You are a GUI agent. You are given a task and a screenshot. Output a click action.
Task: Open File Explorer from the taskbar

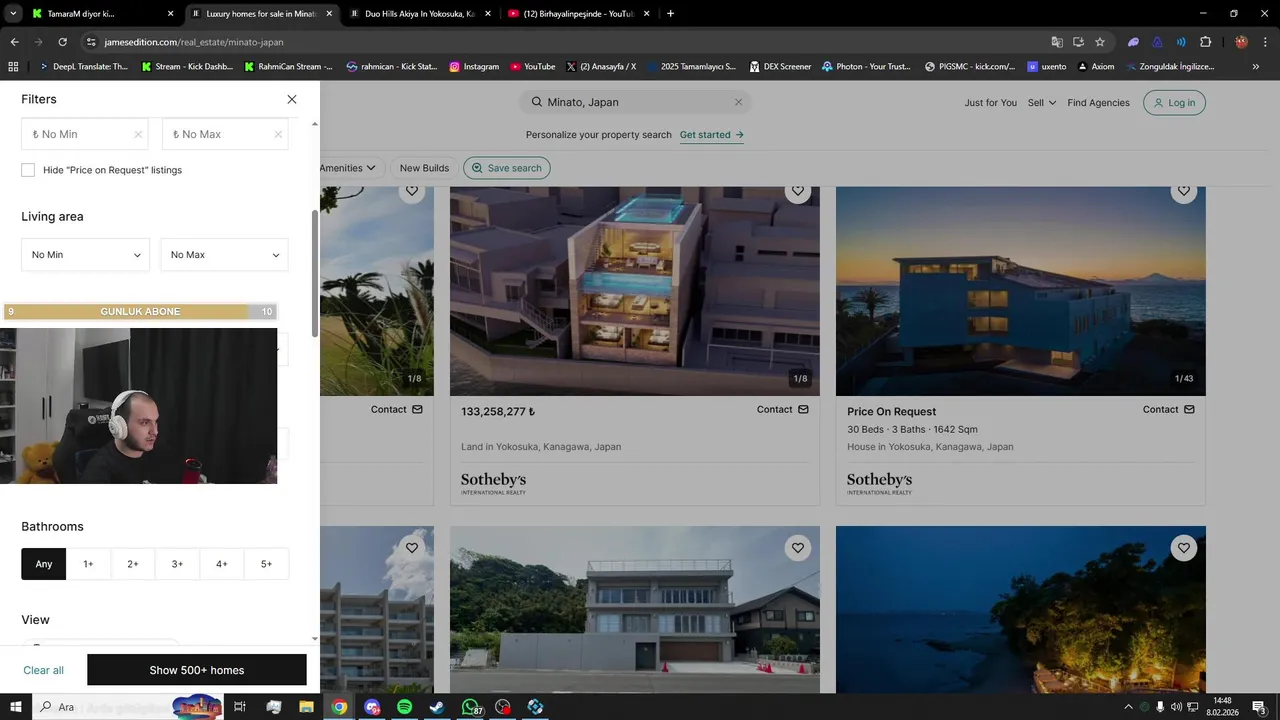point(307,707)
